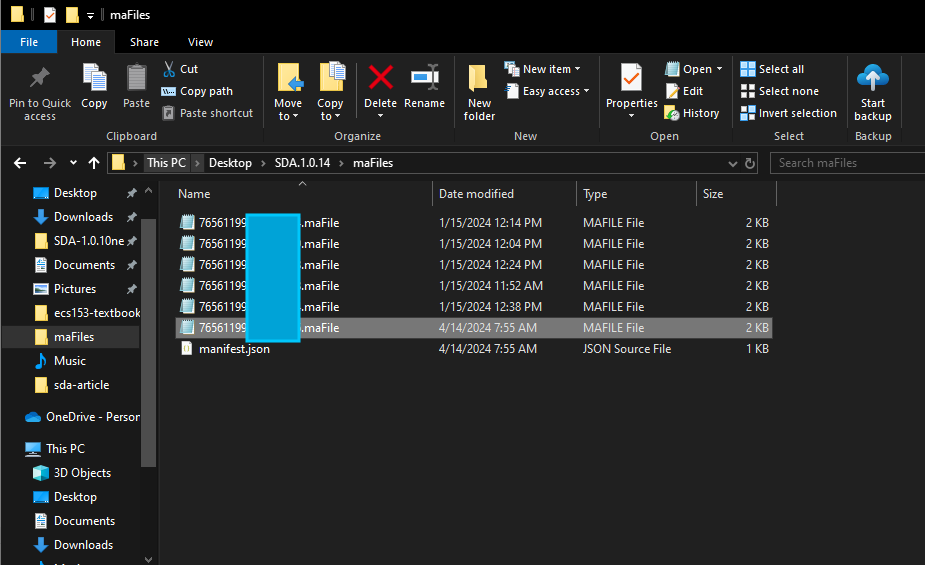Open the recent locations dropdown arrow
The image size is (925, 565).
tap(73, 163)
